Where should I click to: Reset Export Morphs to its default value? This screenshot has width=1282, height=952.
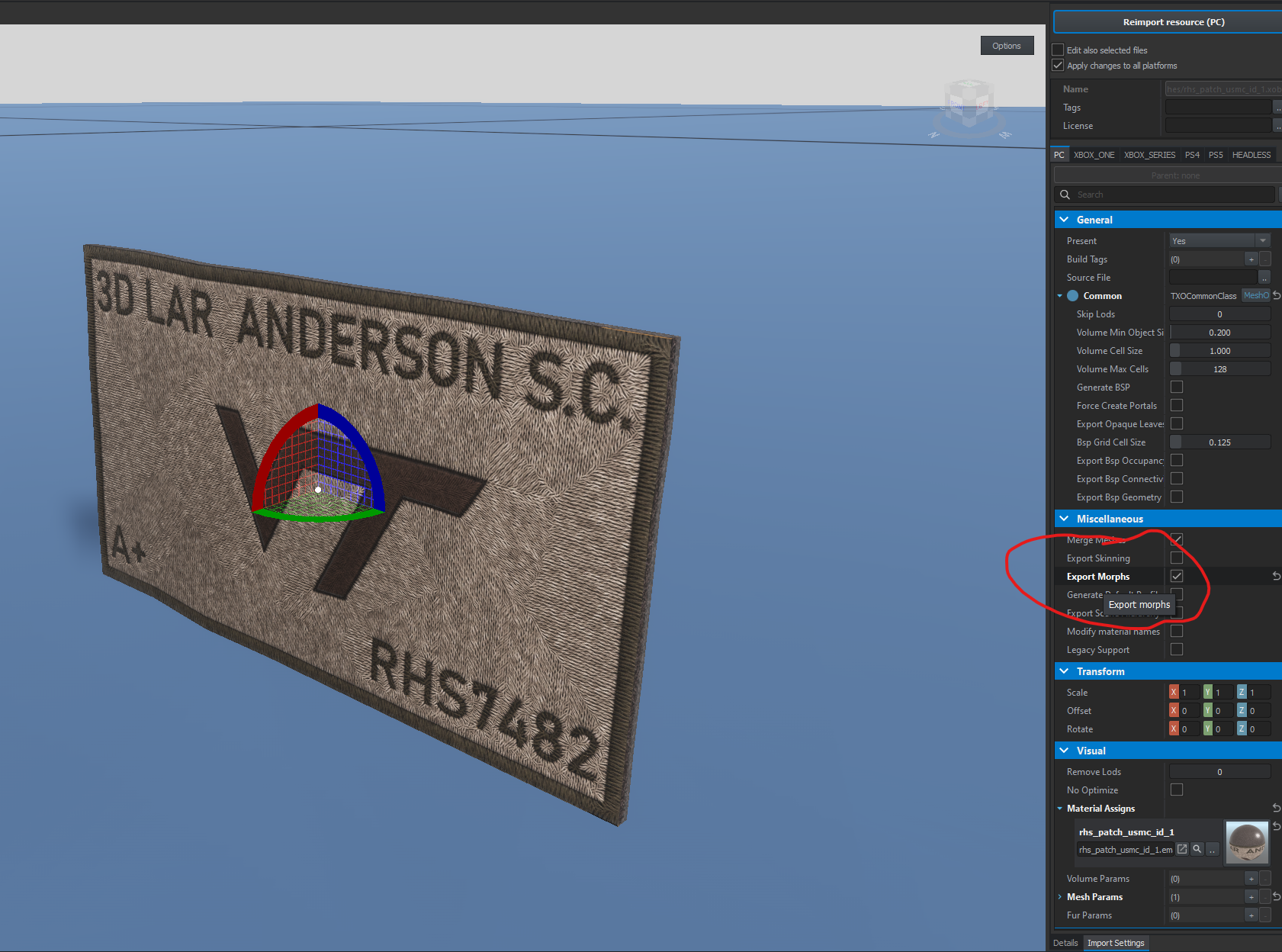[x=1276, y=577]
